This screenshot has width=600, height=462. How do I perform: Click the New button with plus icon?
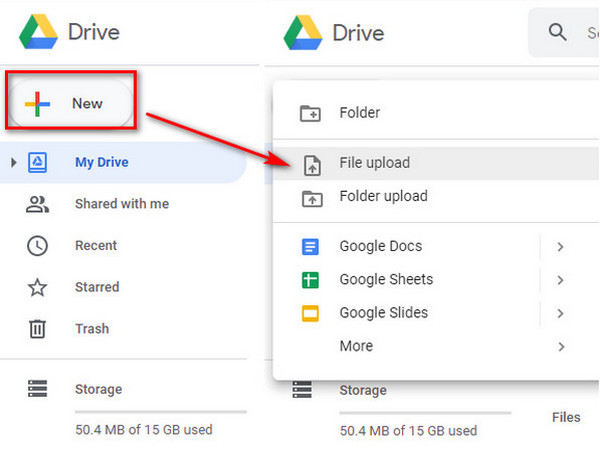(71, 103)
